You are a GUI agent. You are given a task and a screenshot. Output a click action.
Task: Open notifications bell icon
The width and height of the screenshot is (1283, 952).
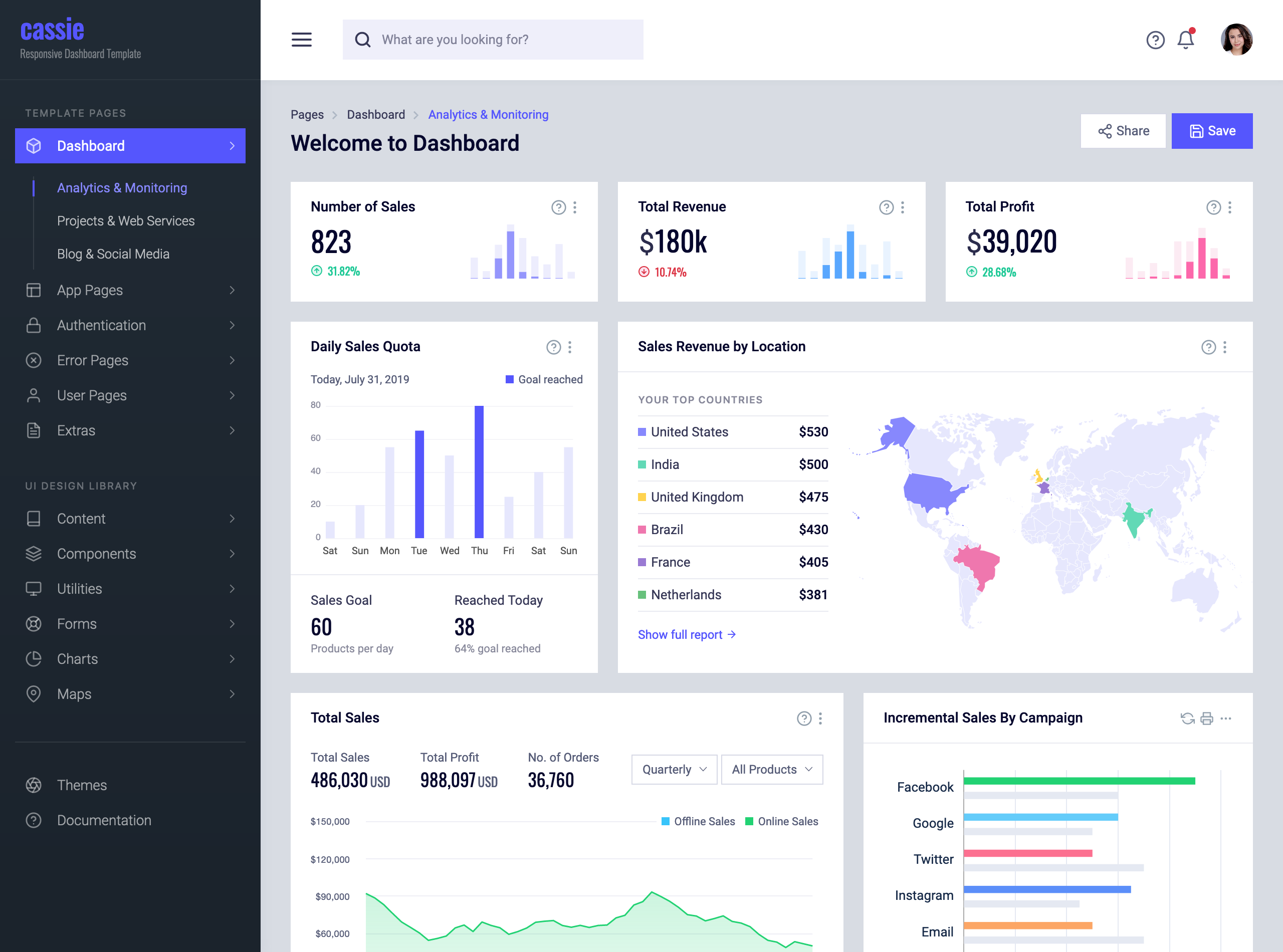(1186, 40)
